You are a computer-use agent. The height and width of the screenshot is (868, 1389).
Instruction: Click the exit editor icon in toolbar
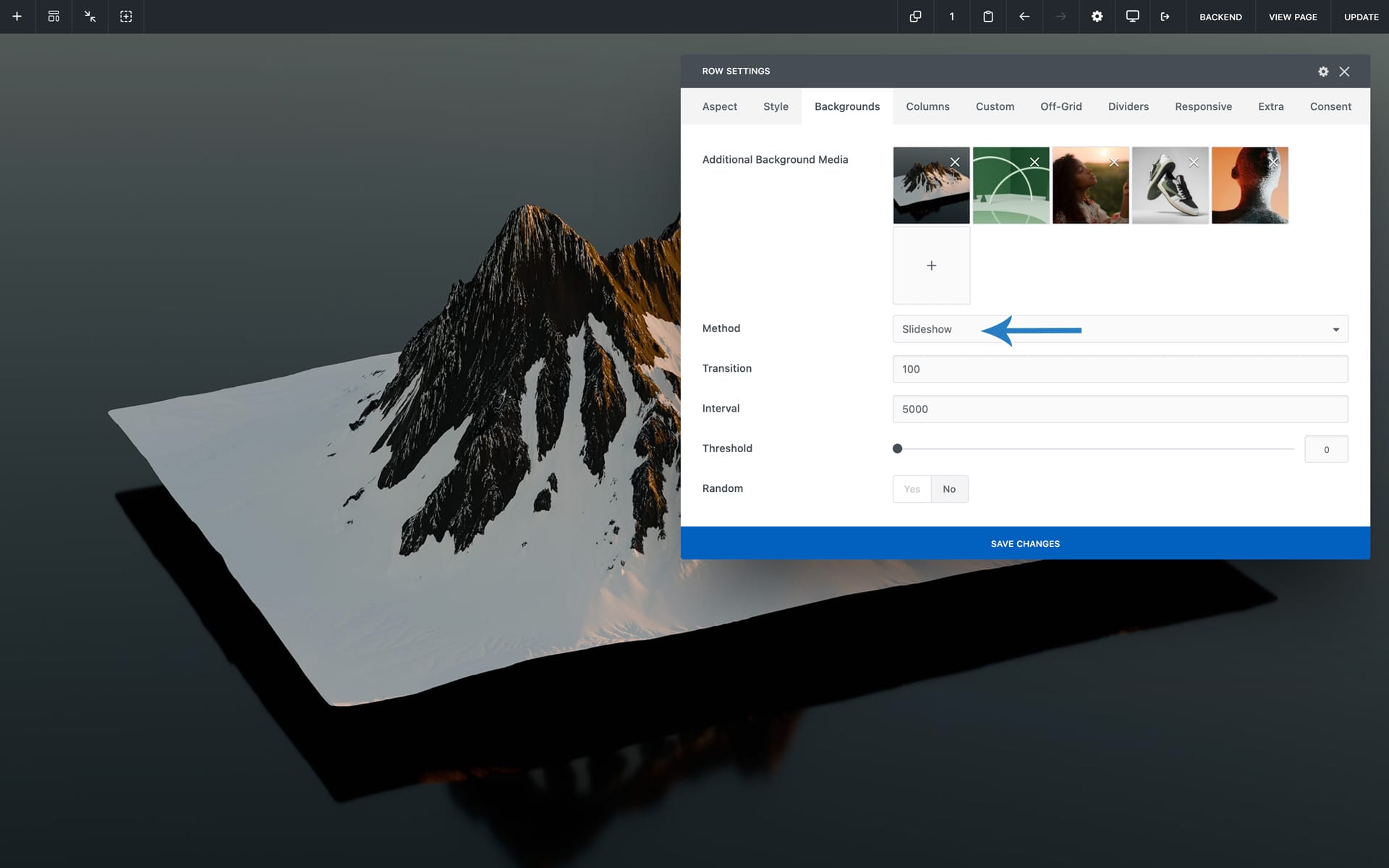pos(1165,17)
